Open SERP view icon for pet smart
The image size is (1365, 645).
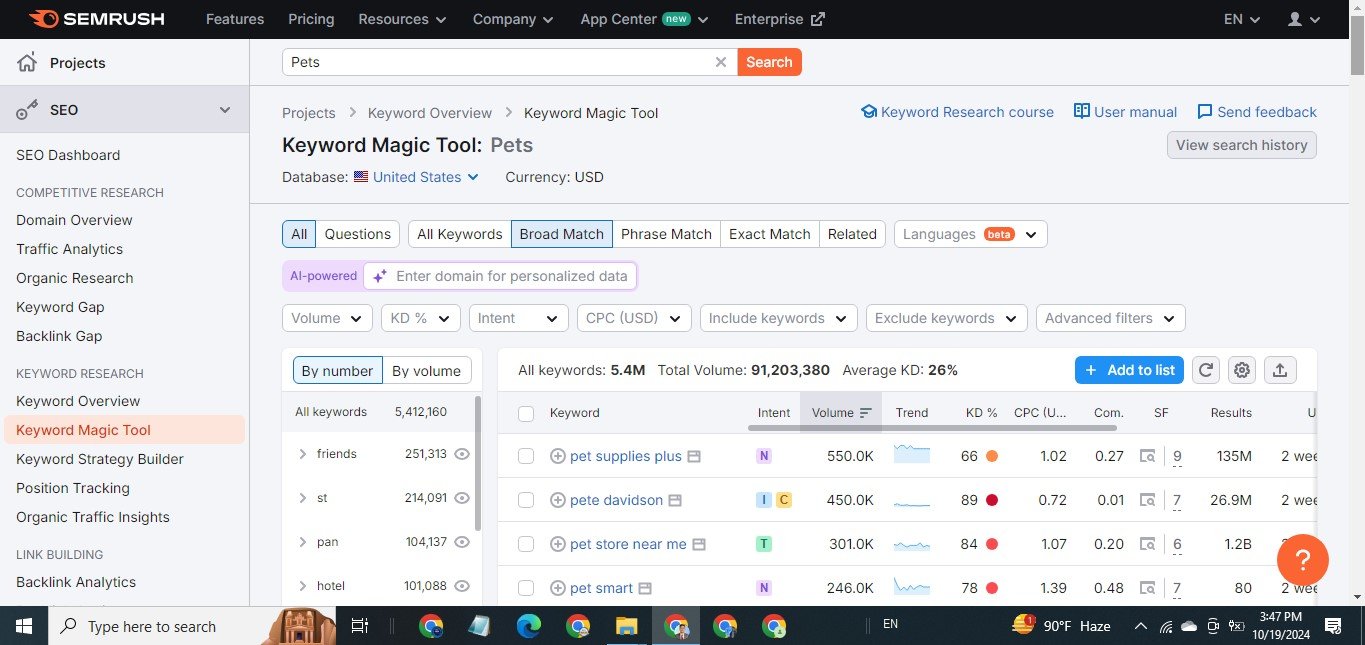645,588
